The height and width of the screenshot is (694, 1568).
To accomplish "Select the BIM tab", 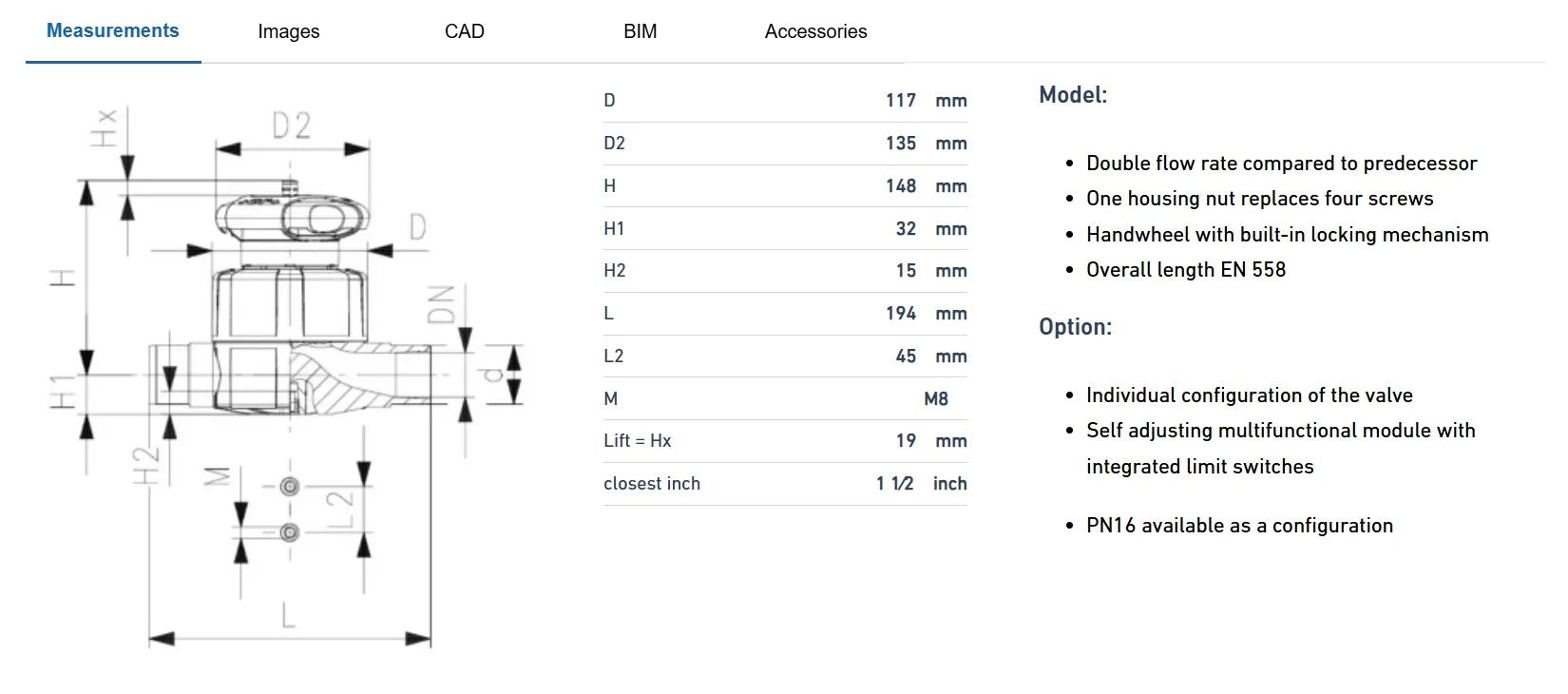I will 641,31.
